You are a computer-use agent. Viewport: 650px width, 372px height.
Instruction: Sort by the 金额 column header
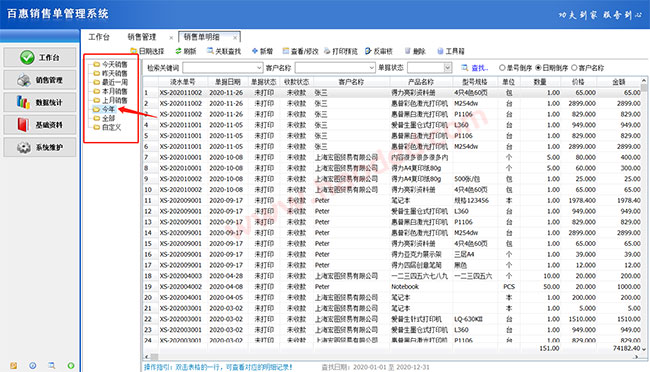pyautogui.click(x=618, y=82)
